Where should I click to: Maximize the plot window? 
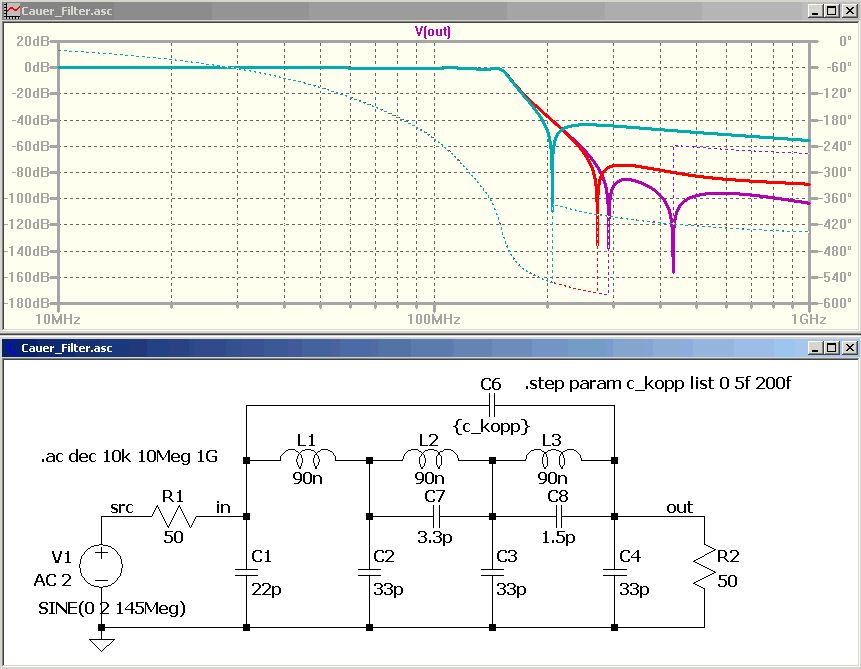pyautogui.click(x=832, y=10)
